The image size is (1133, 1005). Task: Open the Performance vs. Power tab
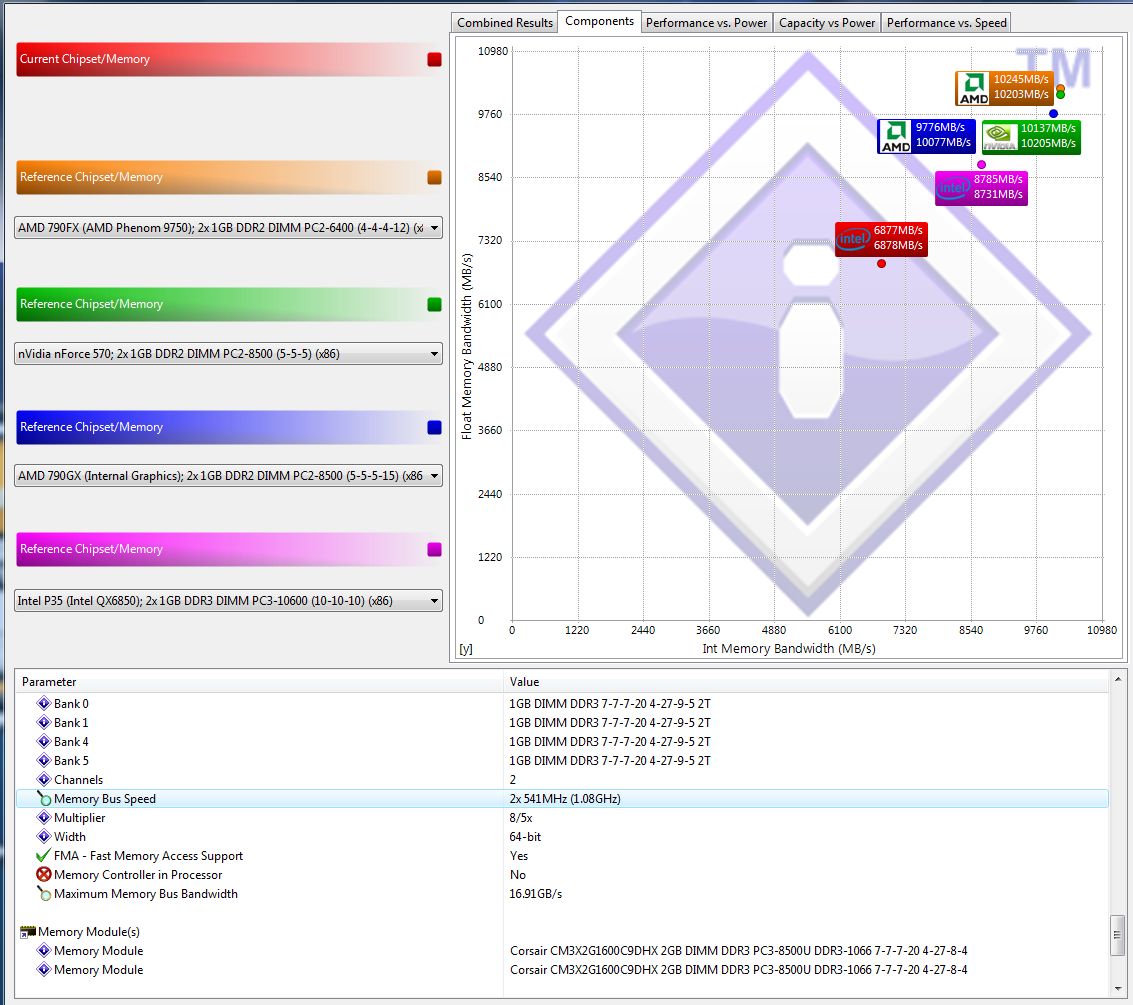(x=706, y=22)
